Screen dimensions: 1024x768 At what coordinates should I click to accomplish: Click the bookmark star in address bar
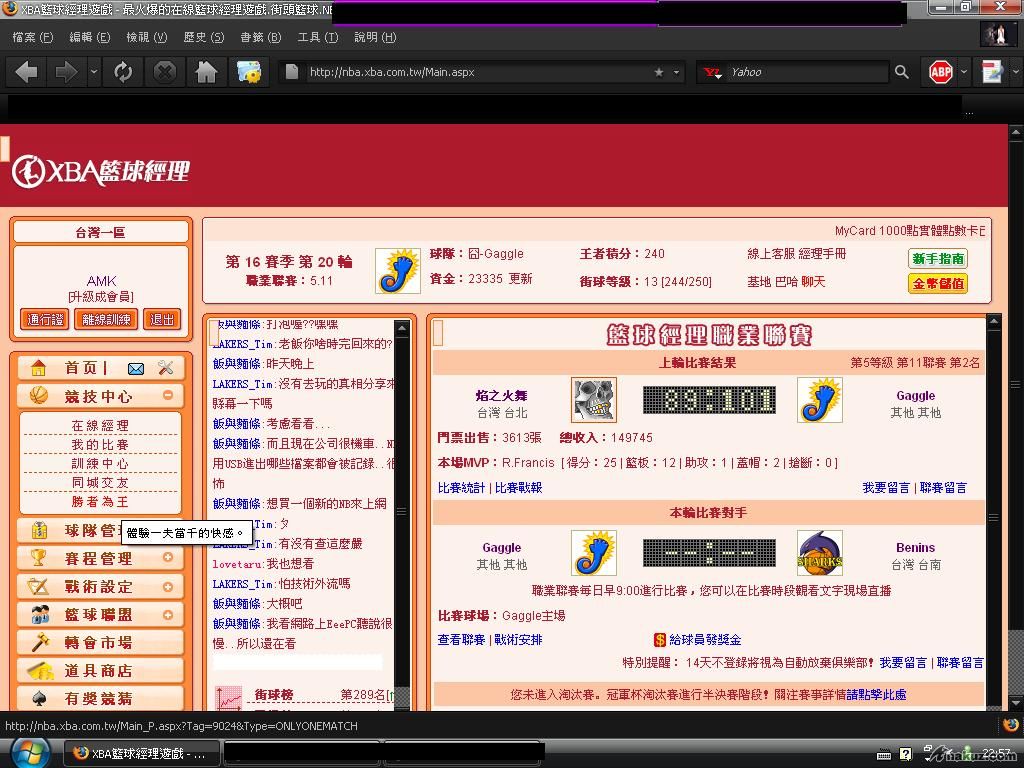(659, 72)
